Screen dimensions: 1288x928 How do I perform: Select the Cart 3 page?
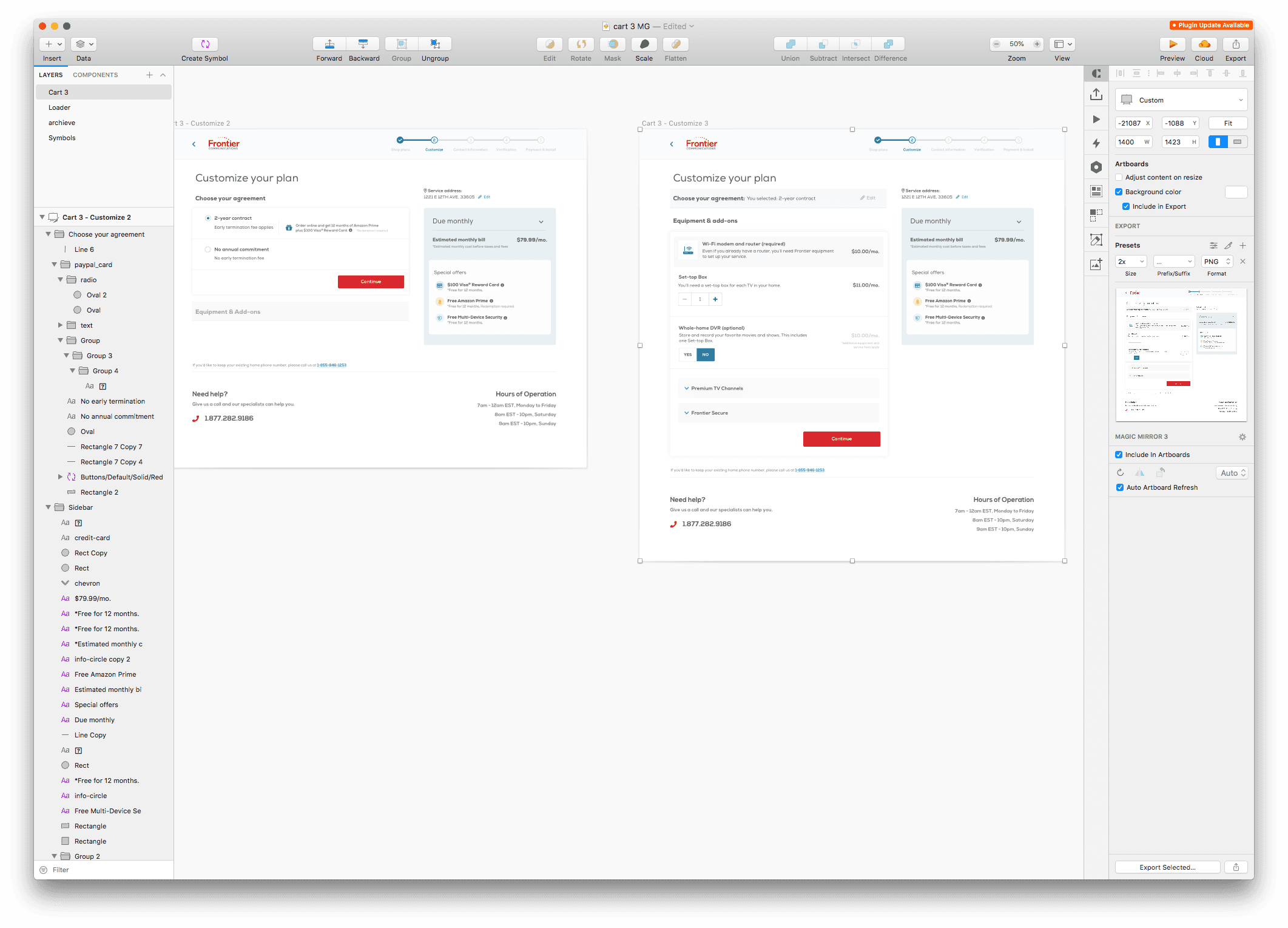point(104,92)
